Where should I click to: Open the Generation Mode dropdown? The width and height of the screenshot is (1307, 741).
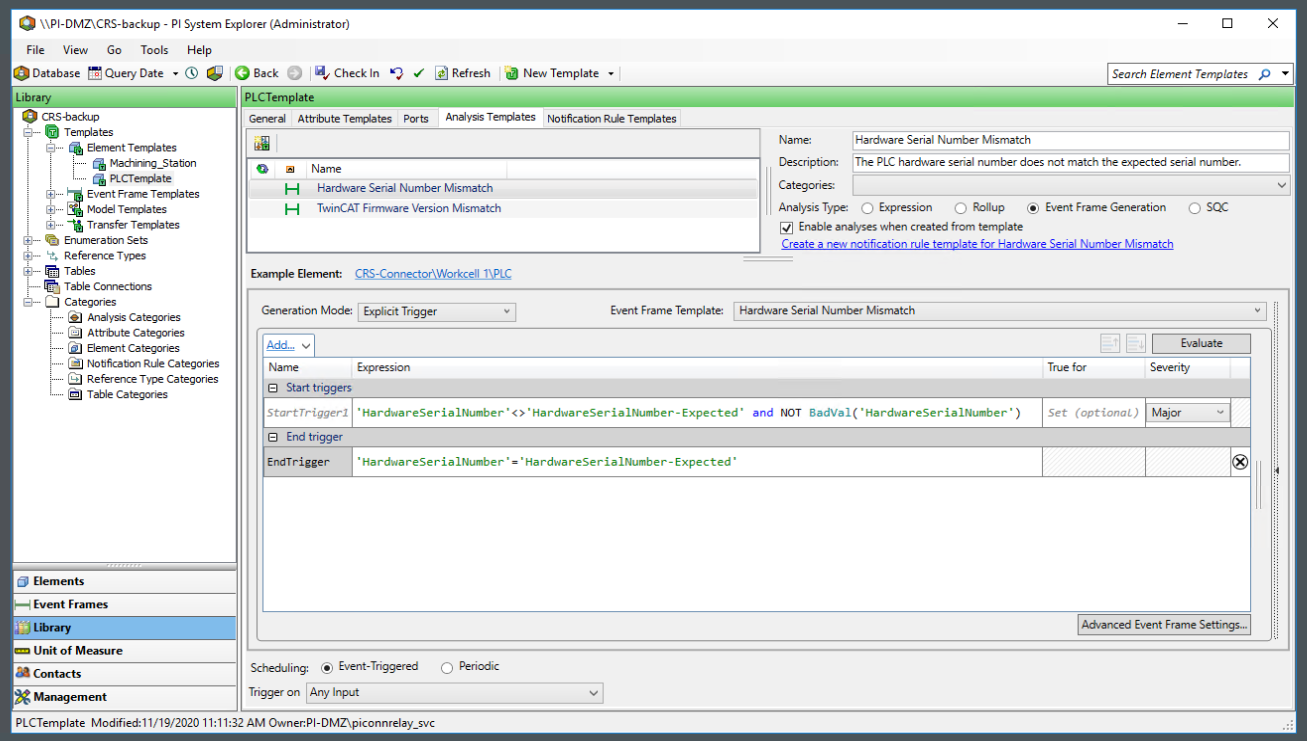(436, 311)
